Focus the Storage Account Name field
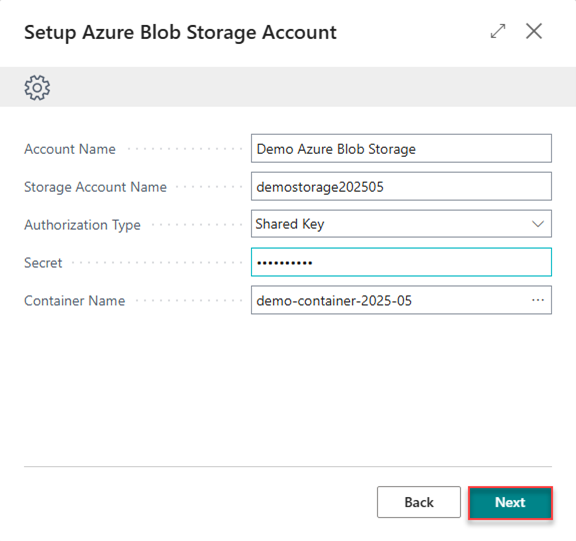Image resolution: width=576 pixels, height=541 pixels. pyautogui.click(x=401, y=187)
